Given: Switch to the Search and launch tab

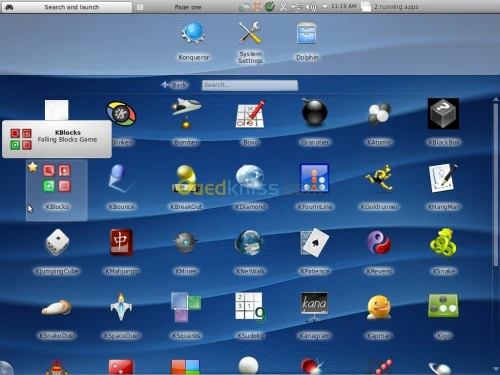Looking at the screenshot, I should tap(67, 7).
